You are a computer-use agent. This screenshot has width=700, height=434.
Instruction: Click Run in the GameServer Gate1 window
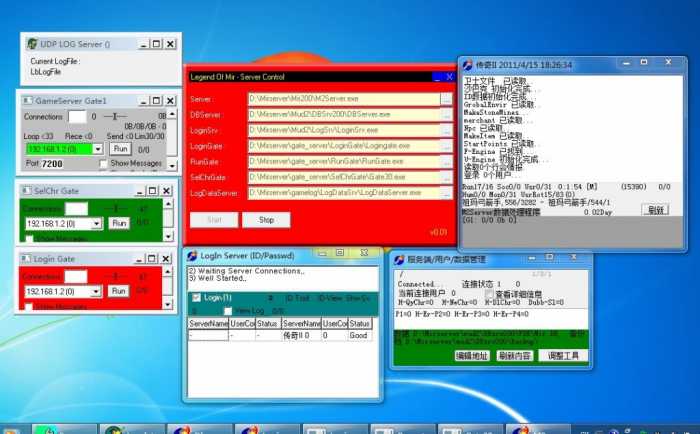click(x=120, y=149)
